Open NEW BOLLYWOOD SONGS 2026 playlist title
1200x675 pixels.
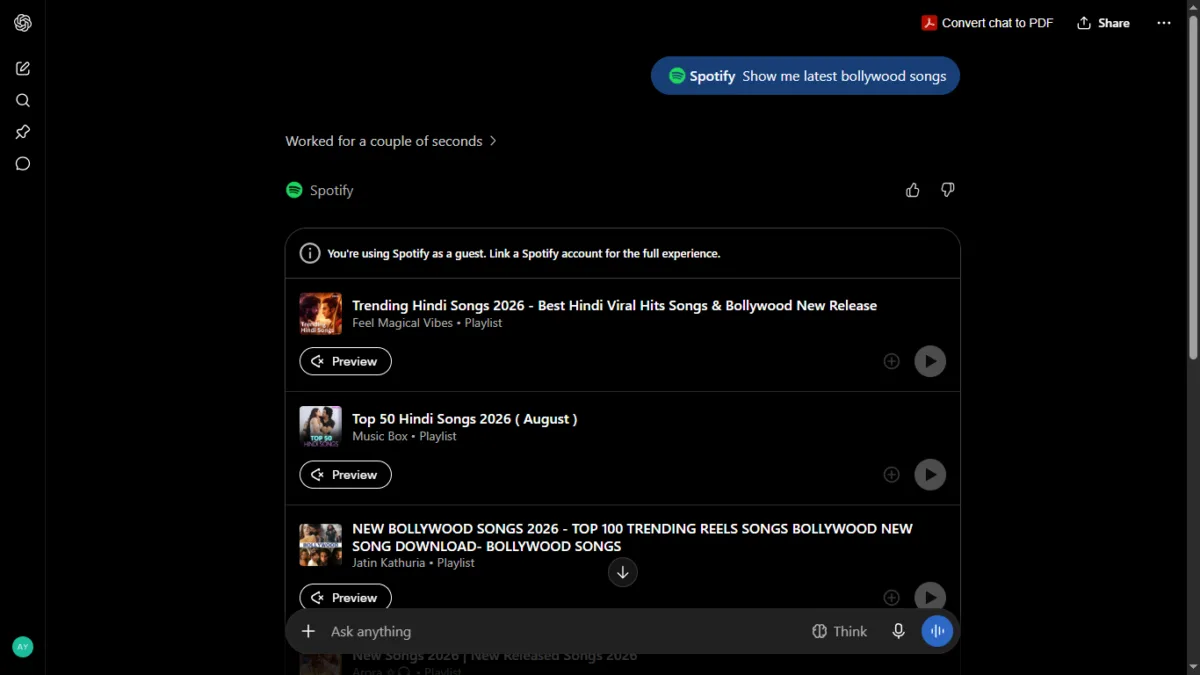click(632, 537)
